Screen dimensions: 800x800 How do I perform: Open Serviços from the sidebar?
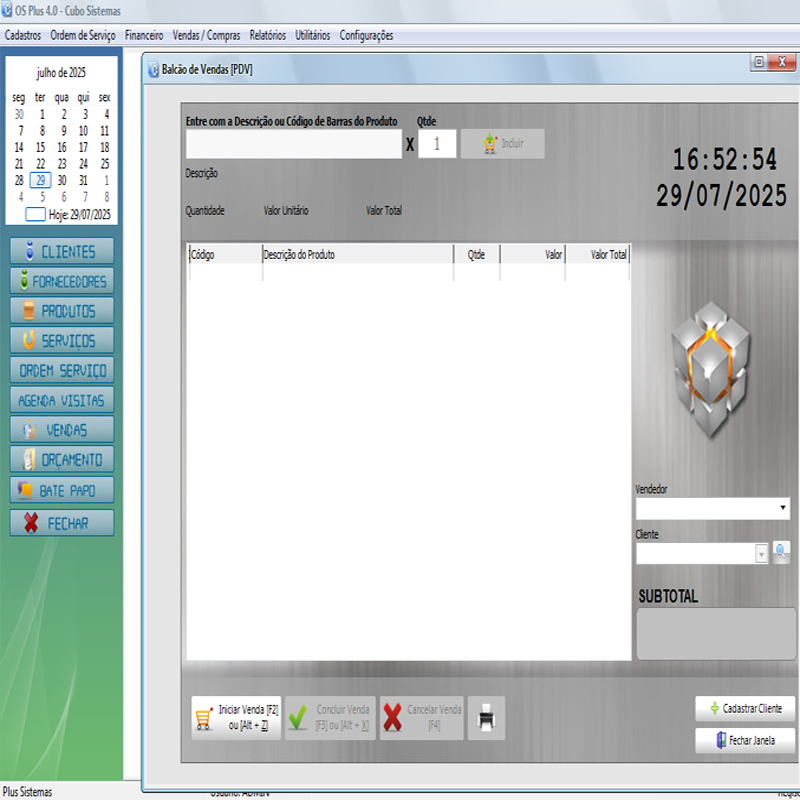[x=62, y=341]
